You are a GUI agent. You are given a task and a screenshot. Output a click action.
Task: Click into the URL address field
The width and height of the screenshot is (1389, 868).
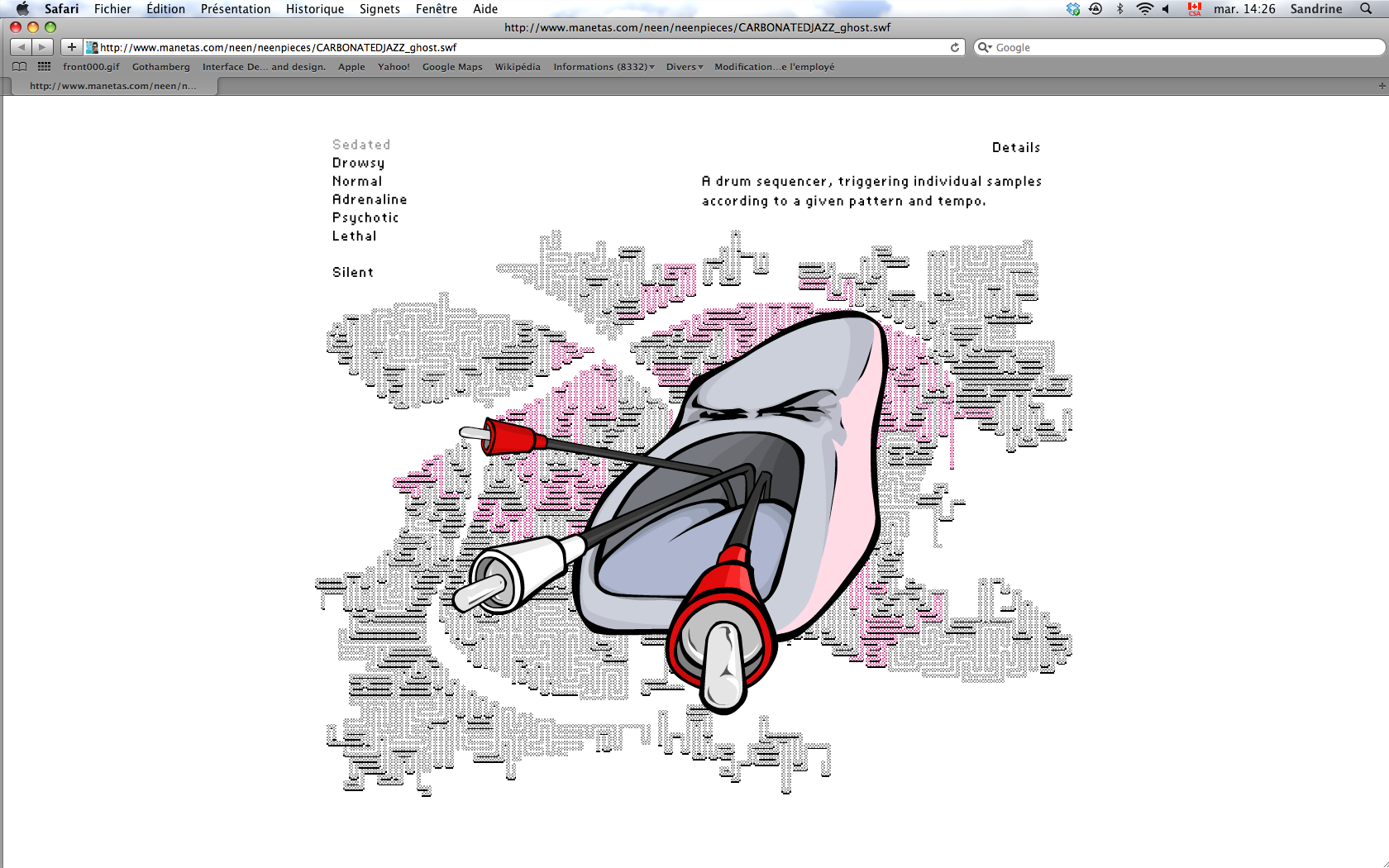coord(523,47)
